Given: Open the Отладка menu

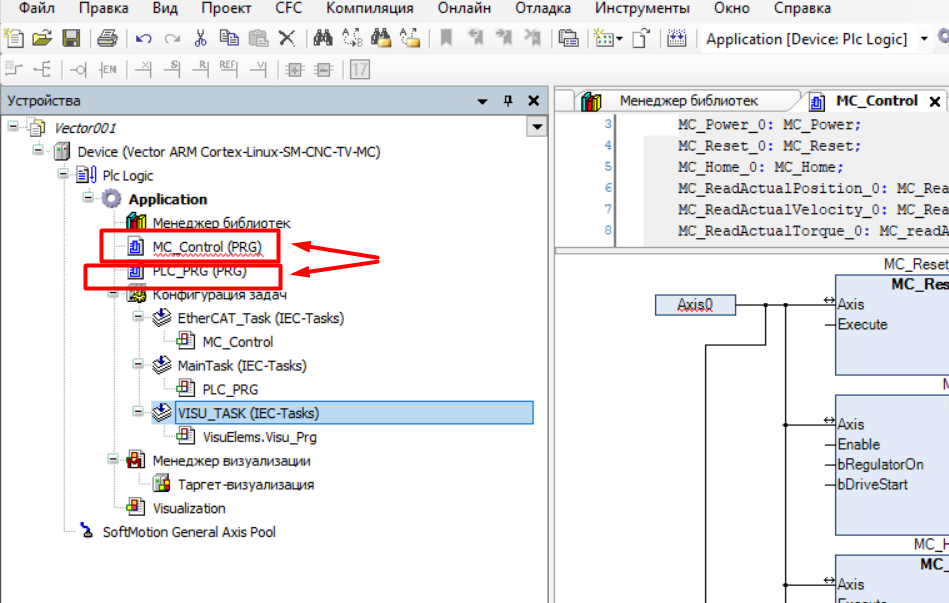Looking at the screenshot, I should click(542, 8).
